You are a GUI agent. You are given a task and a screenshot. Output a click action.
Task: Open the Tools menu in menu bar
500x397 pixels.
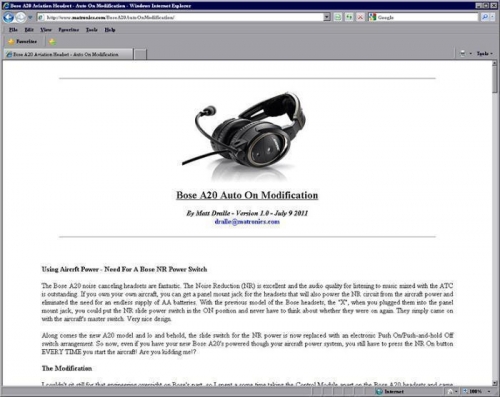point(92,30)
